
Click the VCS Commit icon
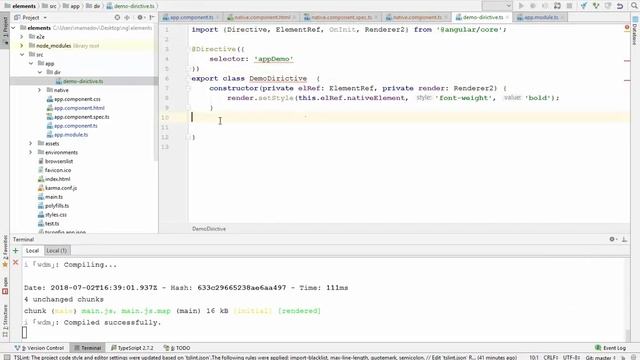pyautogui.click(x=596, y=6)
